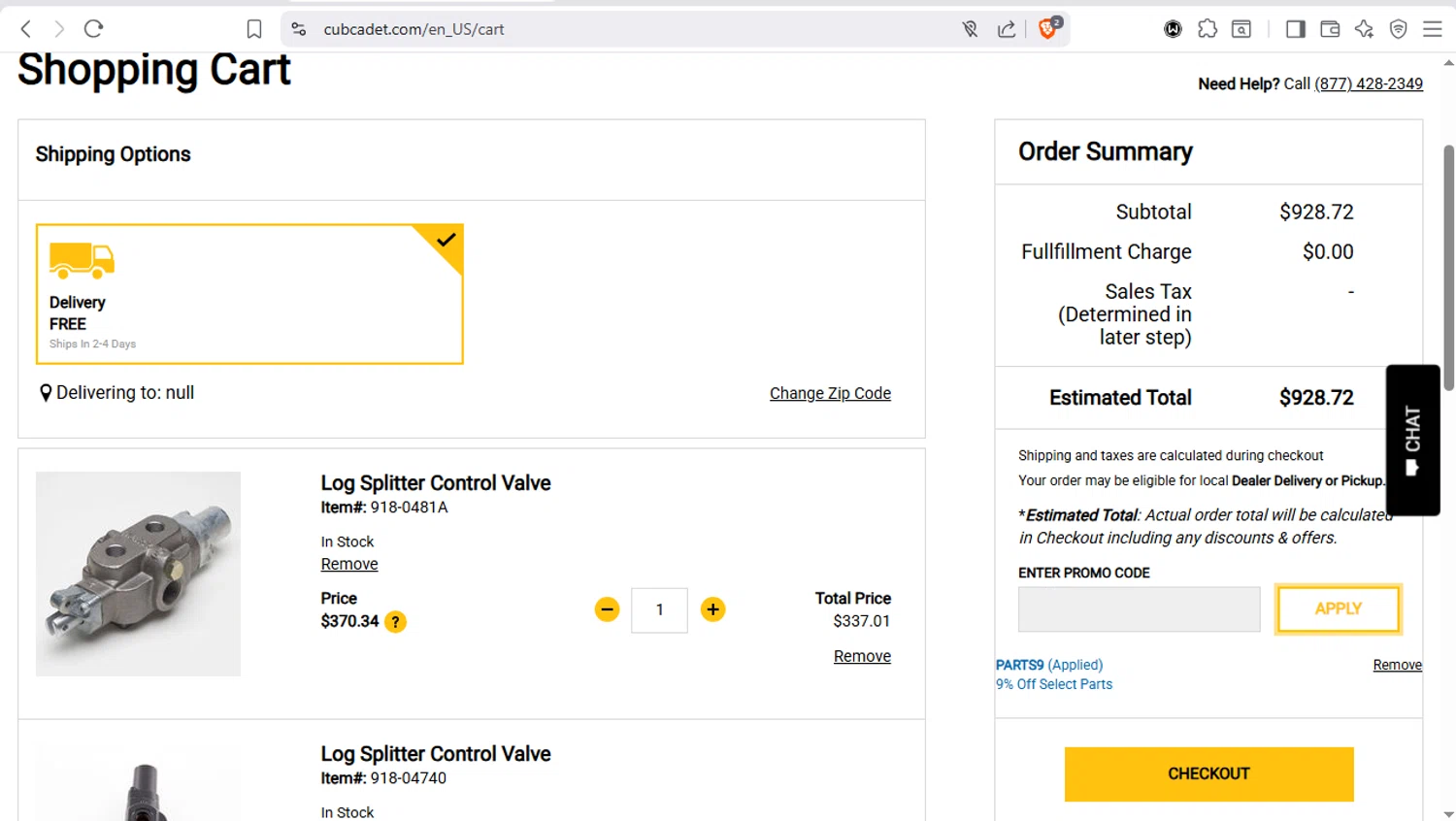This screenshot has width=1456, height=821.
Task: Click the page vertical scrollbar thumb
Action: click(1448, 267)
